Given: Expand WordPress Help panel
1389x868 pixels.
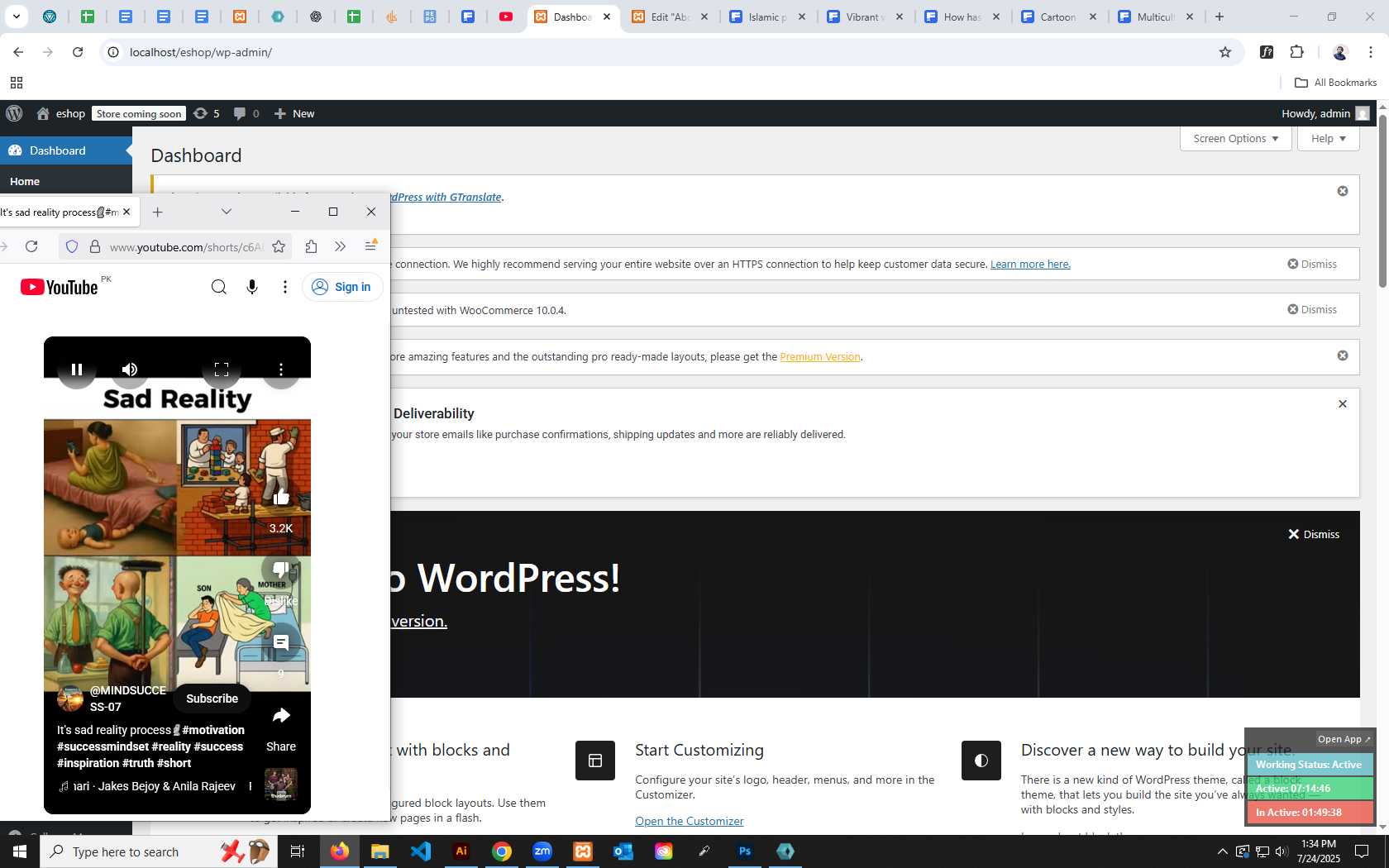Looking at the screenshot, I should click(x=1329, y=138).
